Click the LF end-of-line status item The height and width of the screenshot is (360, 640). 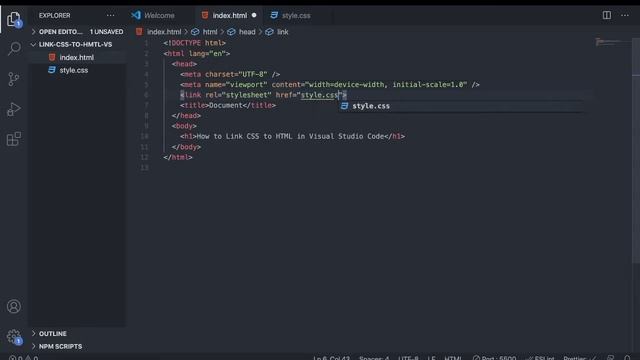[x=431, y=358]
